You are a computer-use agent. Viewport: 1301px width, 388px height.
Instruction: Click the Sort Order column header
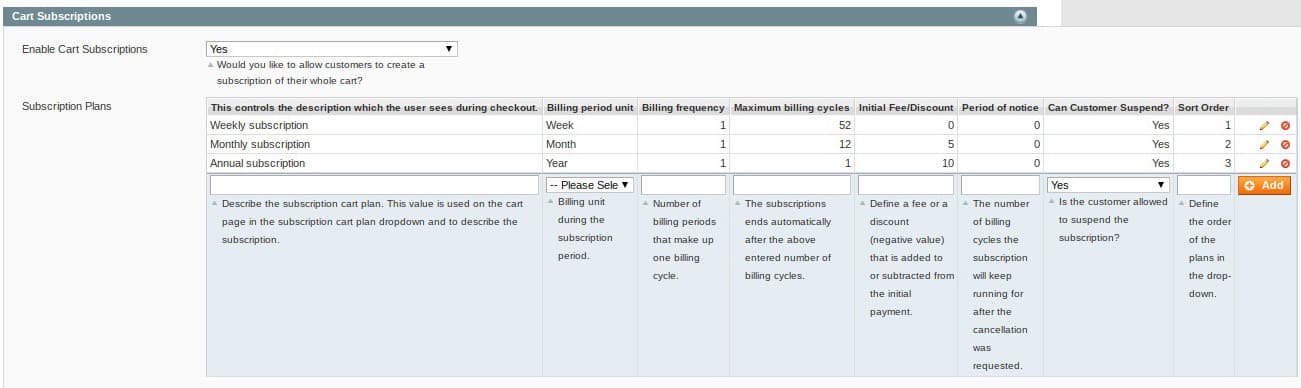tap(1203, 107)
